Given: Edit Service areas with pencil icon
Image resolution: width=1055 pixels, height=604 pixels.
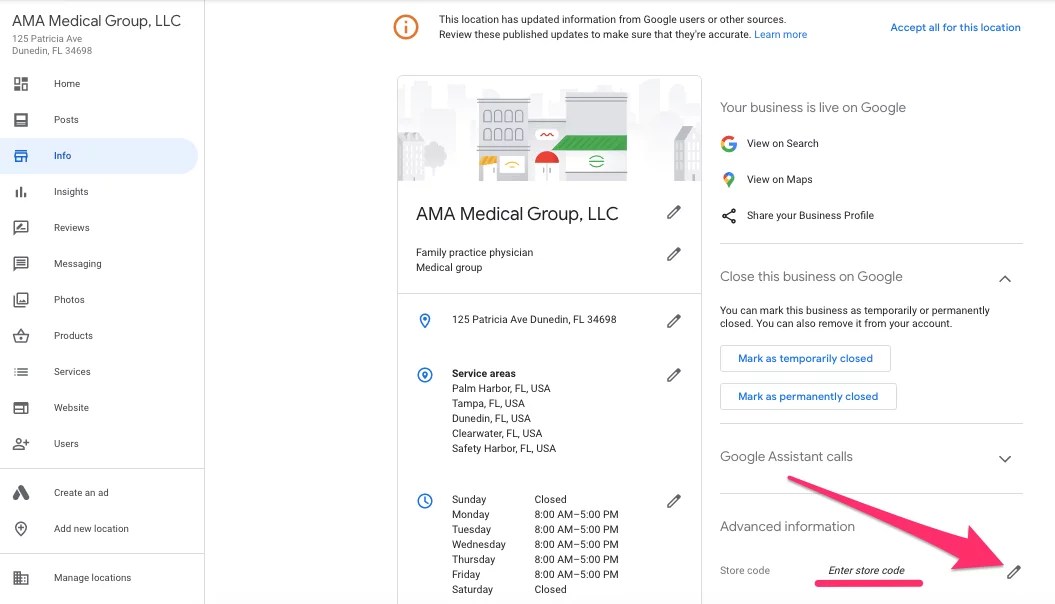Looking at the screenshot, I should (674, 375).
